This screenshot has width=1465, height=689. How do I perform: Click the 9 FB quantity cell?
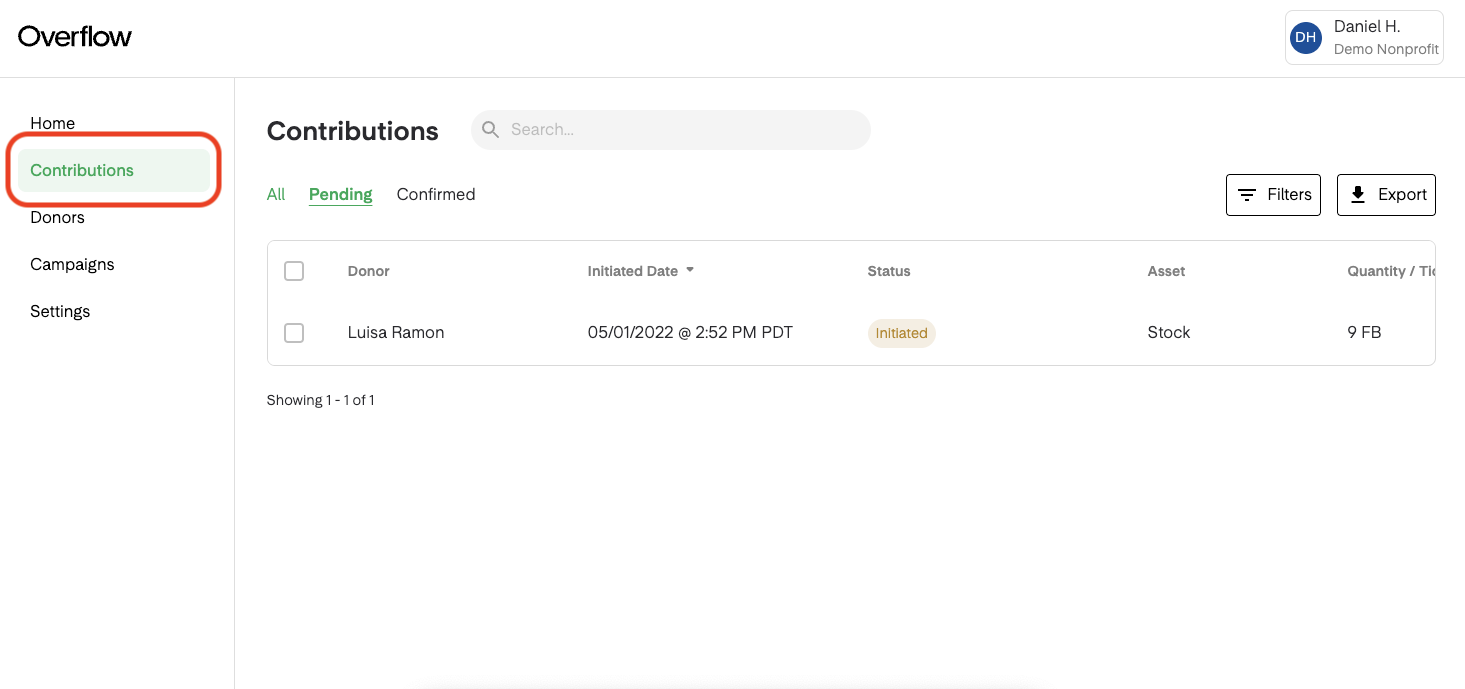[x=1364, y=332]
